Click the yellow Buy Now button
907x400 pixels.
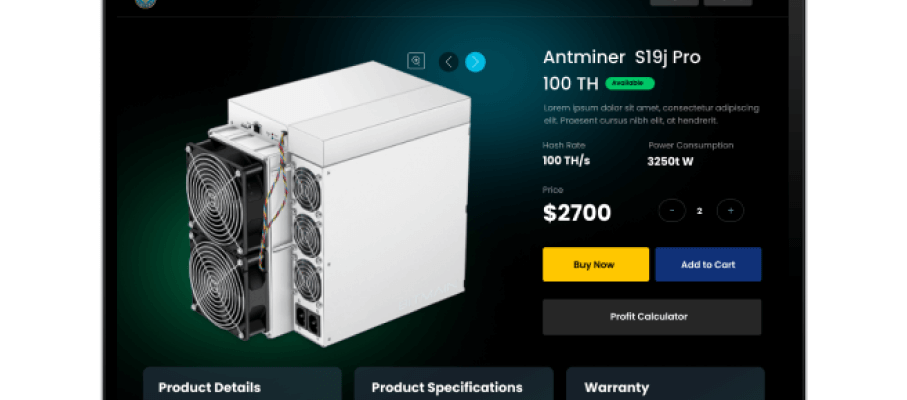(596, 265)
